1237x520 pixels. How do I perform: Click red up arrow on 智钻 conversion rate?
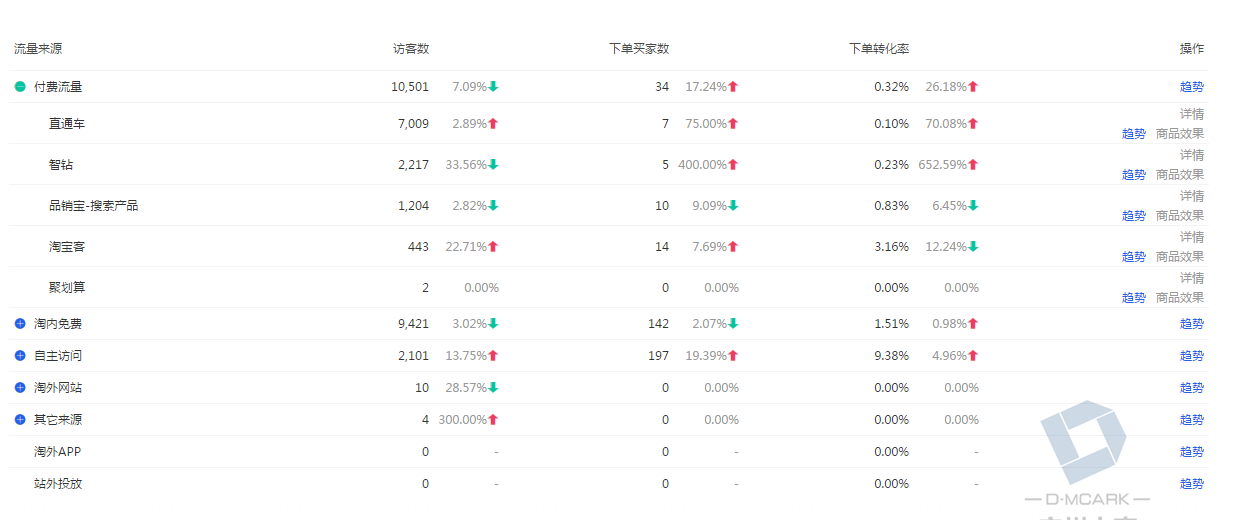coord(973,165)
